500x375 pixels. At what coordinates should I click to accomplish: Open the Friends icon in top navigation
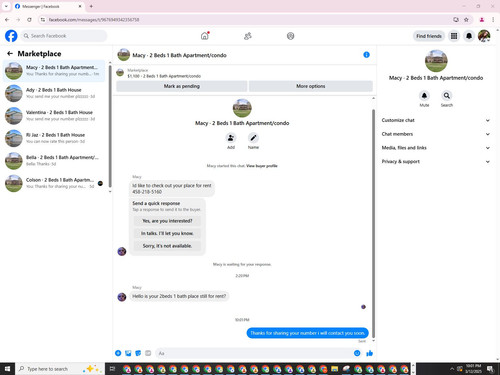click(248, 36)
